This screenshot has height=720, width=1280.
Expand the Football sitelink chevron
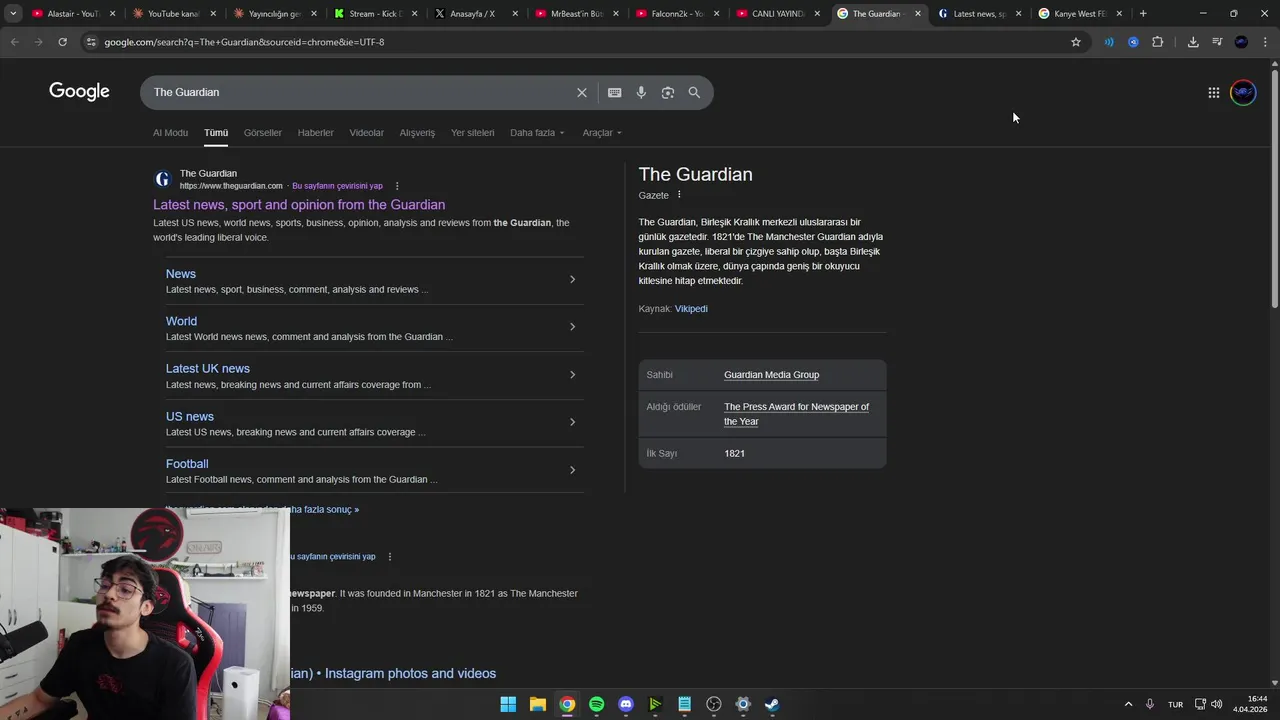pyautogui.click(x=572, y=470)
